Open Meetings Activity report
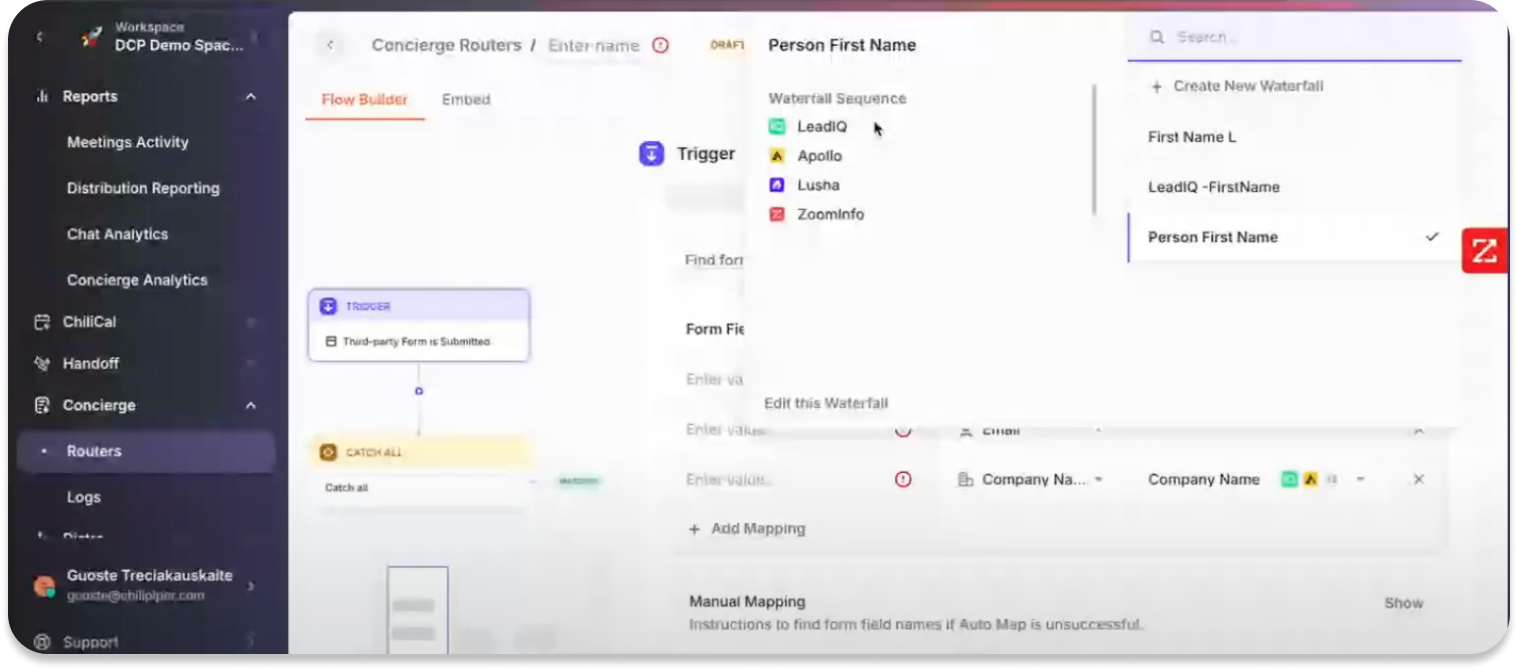 [128, 143]
